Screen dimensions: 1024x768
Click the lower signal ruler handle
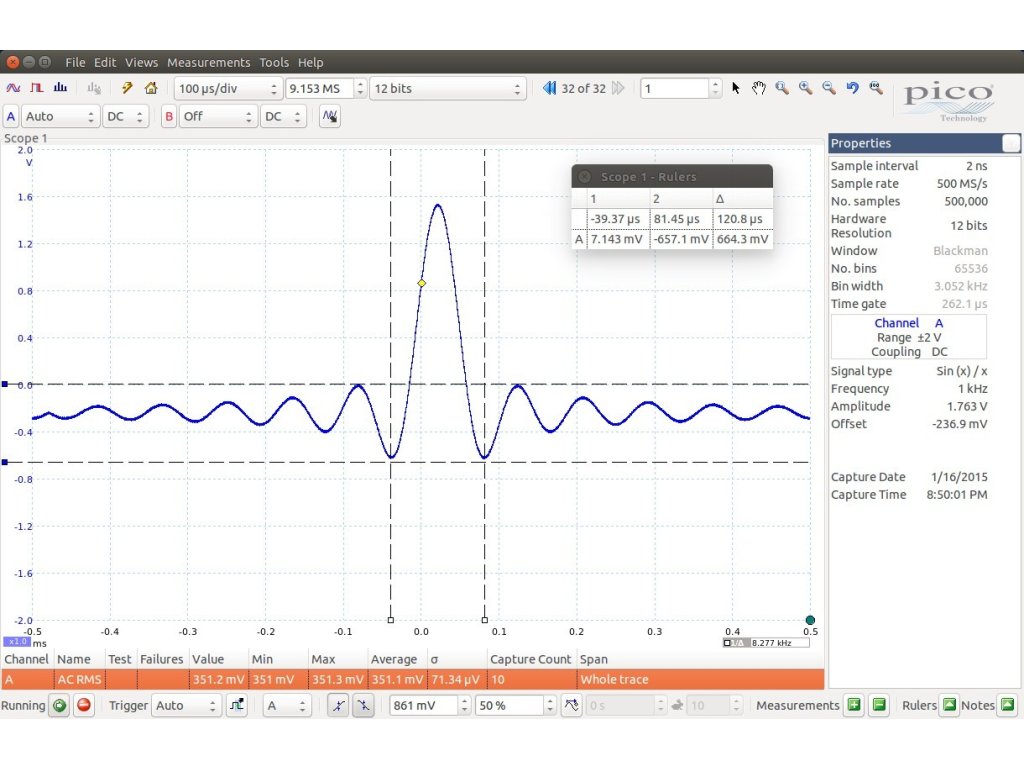point(5,462)
